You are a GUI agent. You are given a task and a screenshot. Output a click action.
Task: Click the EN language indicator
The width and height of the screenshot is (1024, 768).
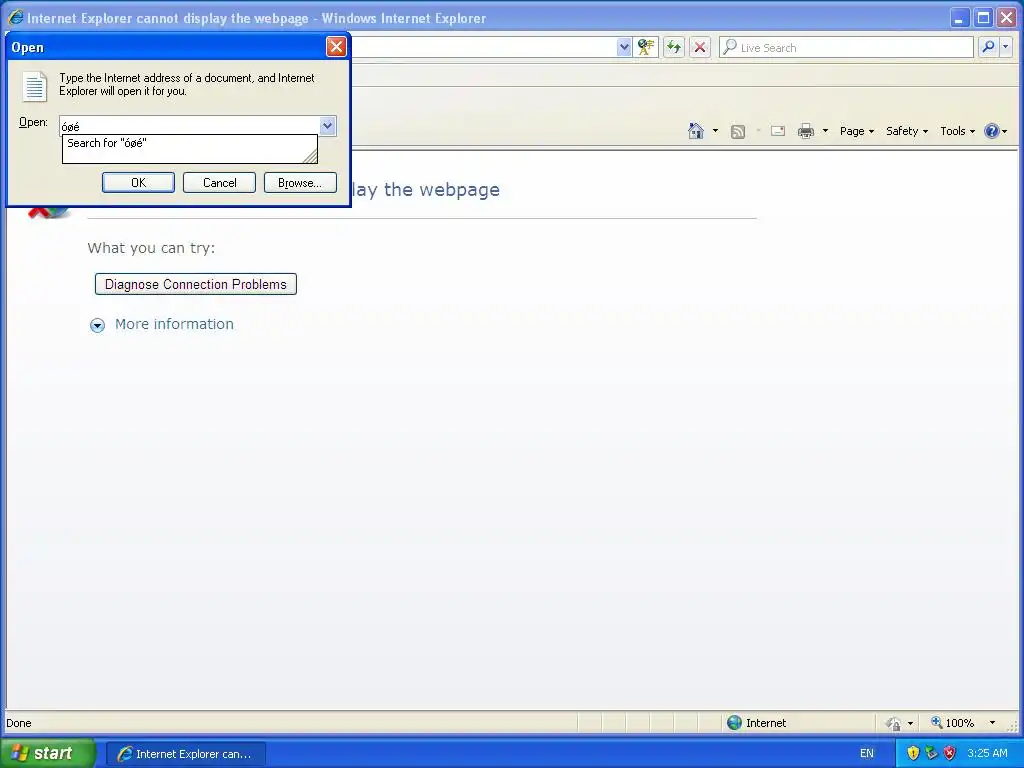[867, 754]
